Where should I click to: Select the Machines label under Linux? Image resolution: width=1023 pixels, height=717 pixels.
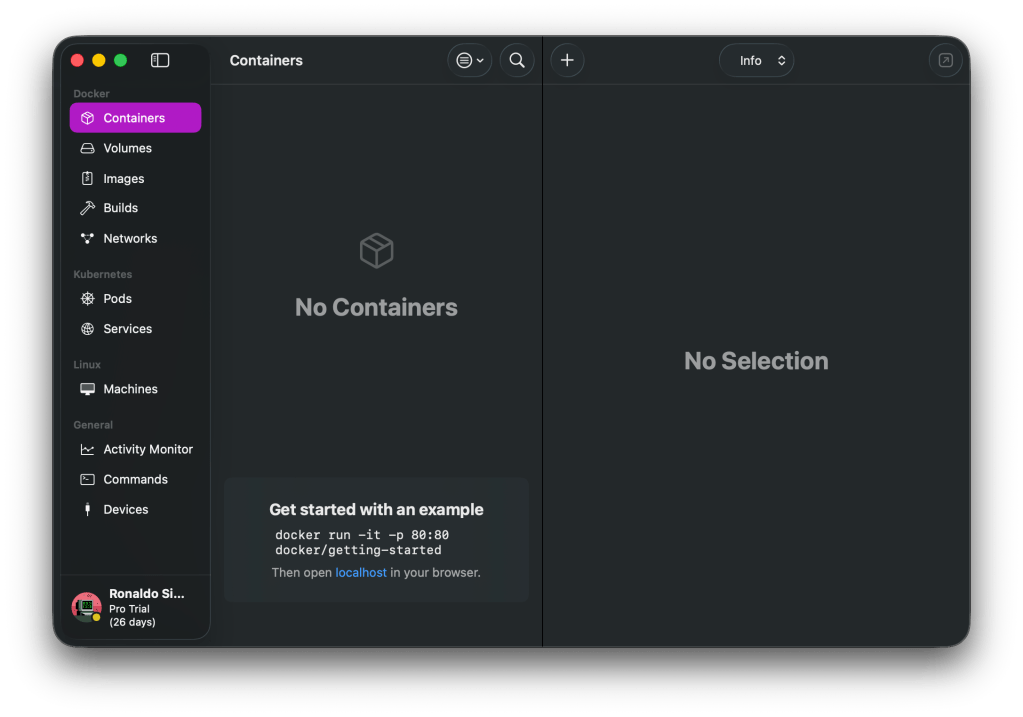pyautogui.click(x=130, y=389)
